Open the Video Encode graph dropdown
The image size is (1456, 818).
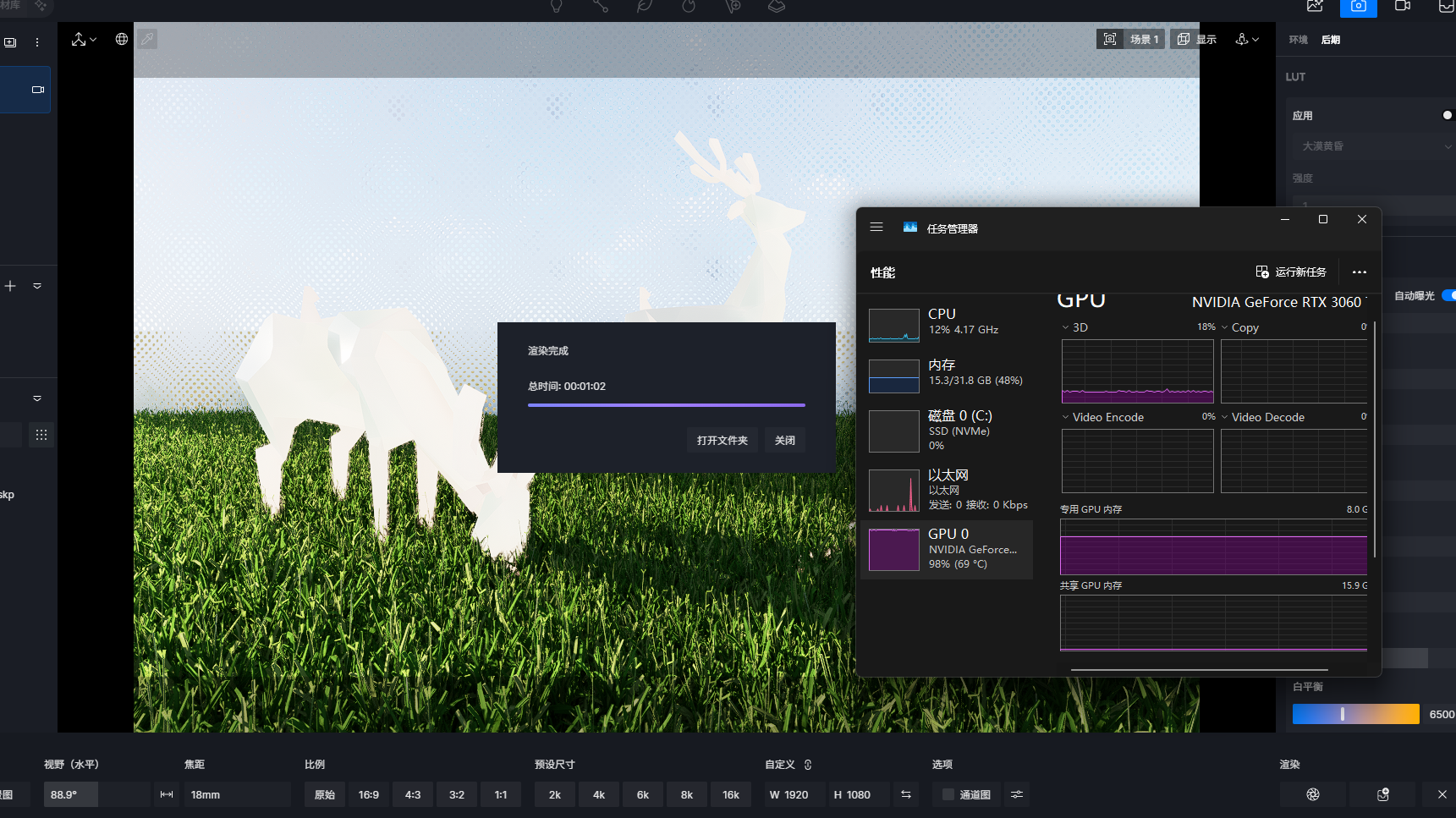pyautogui.click(x=1066, y=417)
